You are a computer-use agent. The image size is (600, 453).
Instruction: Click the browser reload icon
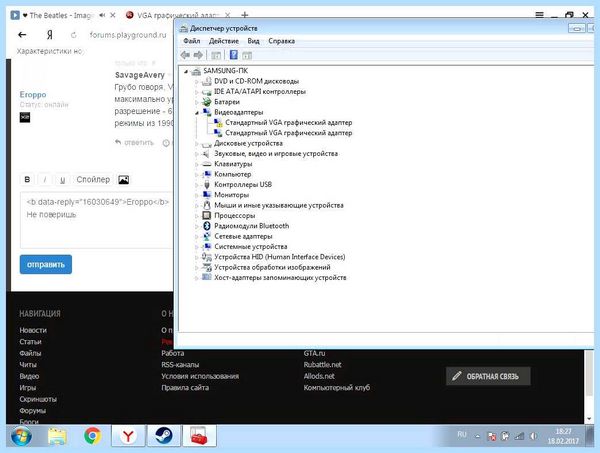pyautogui.click(x=73, y=35)
